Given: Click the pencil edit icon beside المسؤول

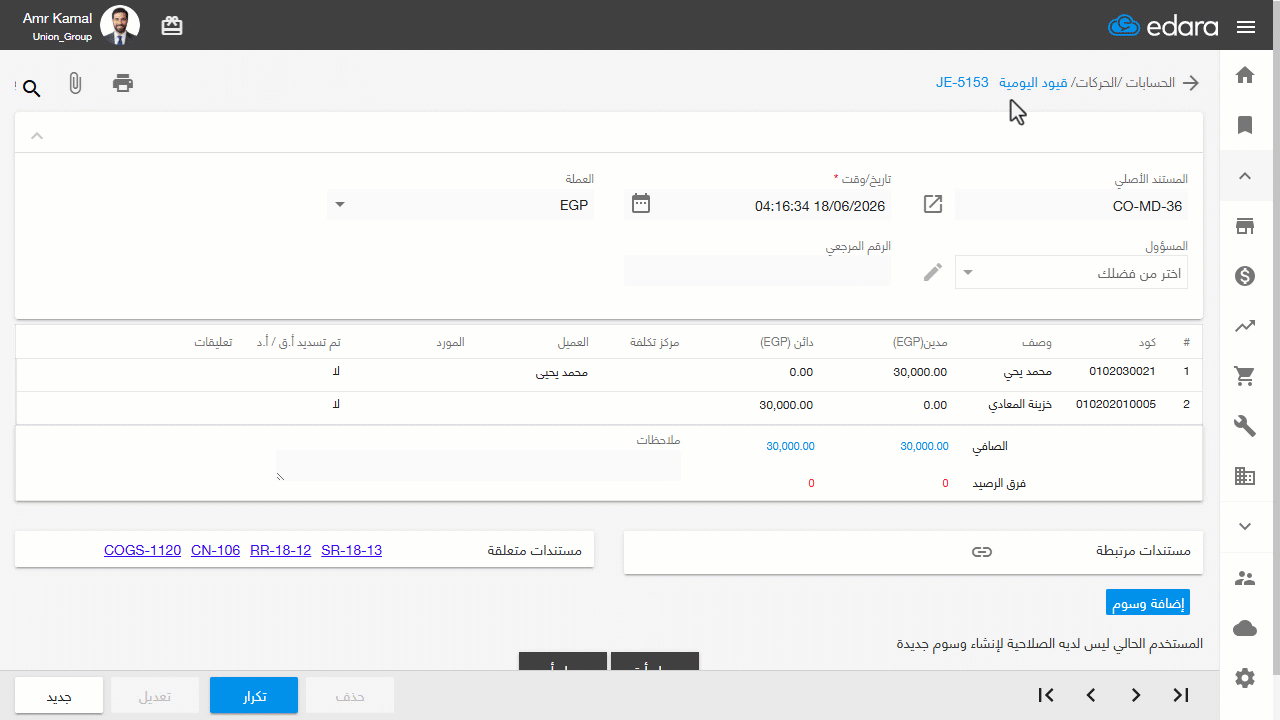Looking at the screenshot, I should (932, 272).
